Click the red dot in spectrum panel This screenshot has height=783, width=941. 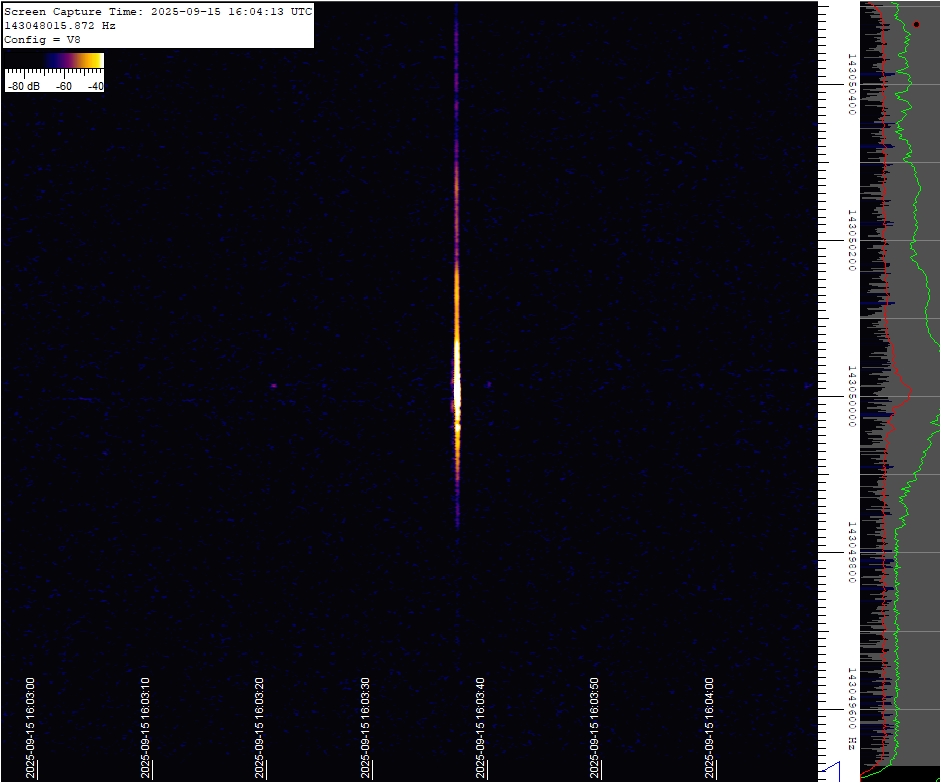pos(916,25)
